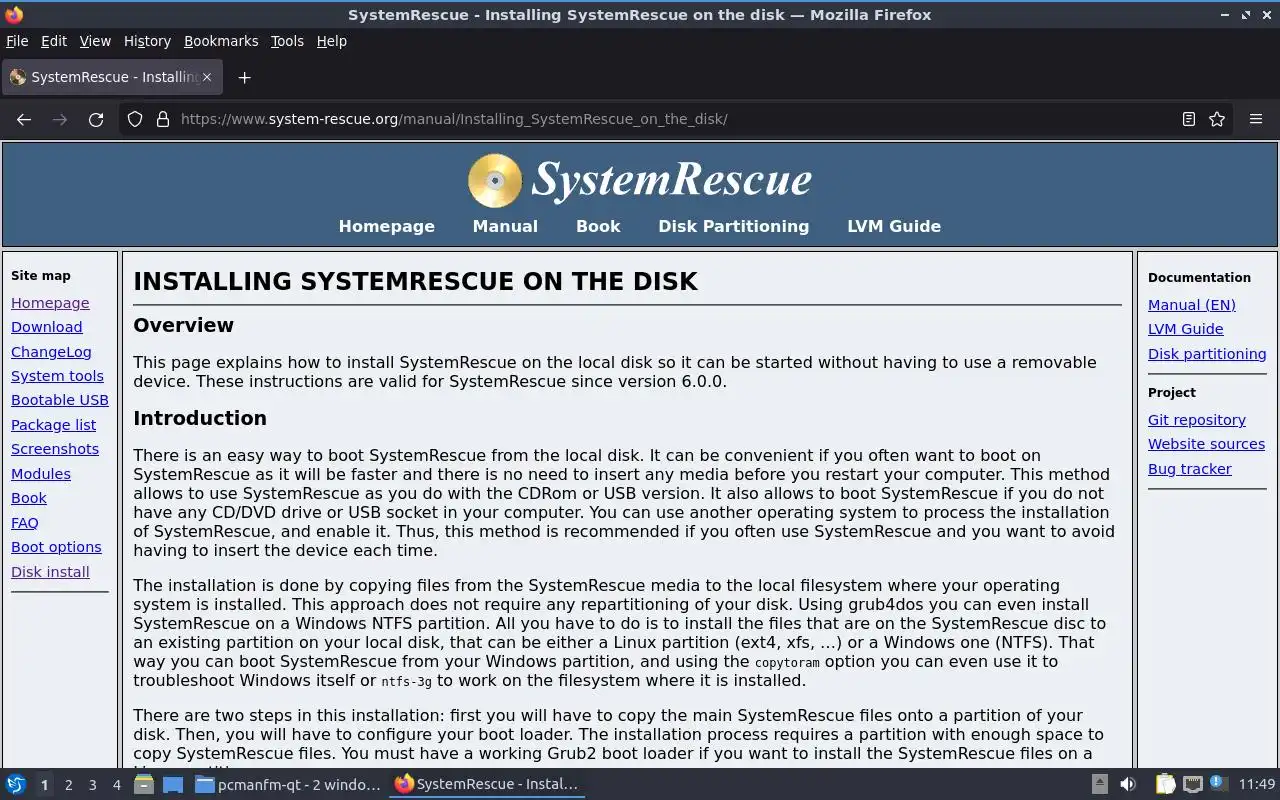Switch to virtual desktop 2
The width and height of the screenshot is (1280, 800).
pyautogui.click(x=68, y=785)
